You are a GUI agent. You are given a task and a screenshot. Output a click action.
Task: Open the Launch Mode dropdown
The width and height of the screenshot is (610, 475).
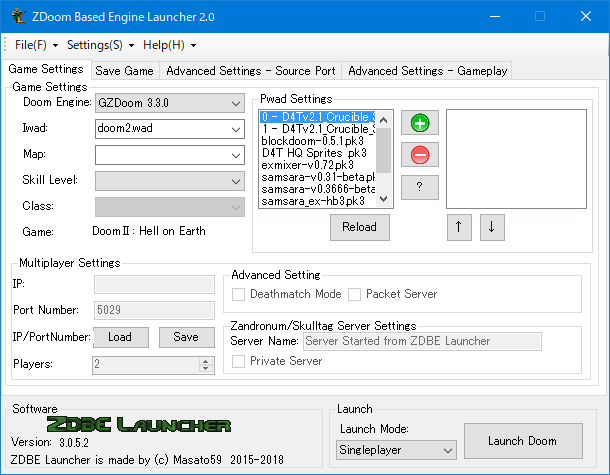click(x=396, y=450)
